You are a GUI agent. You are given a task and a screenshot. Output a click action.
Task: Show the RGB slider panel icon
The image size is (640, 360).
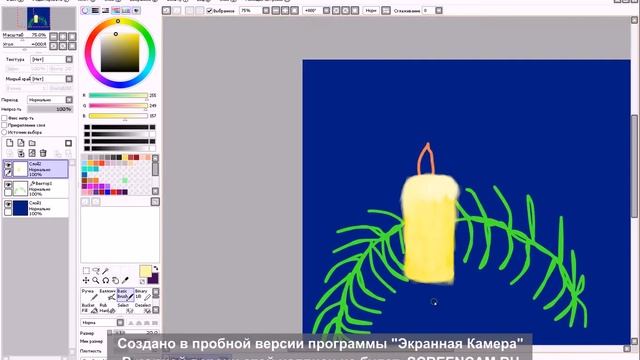coord(95,11)
